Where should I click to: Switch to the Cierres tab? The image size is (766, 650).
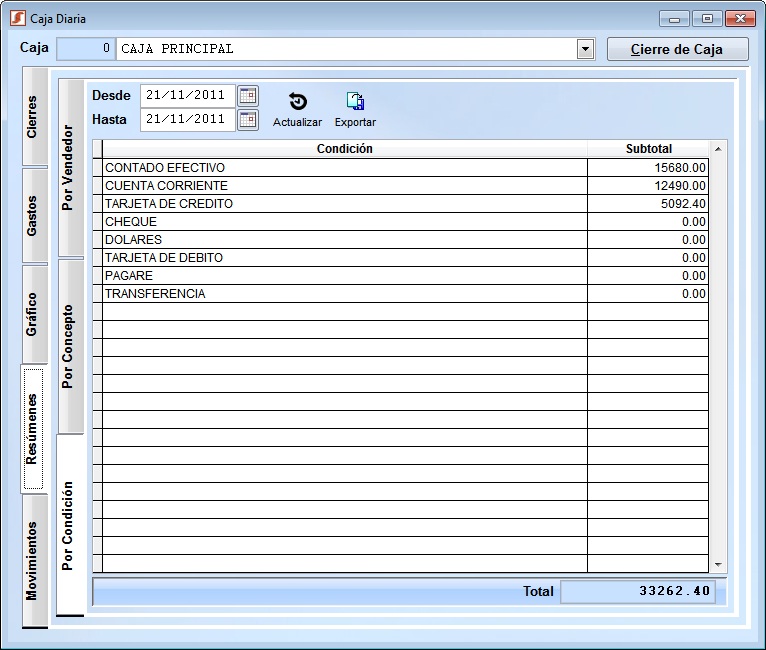pyautogui.click(x=33, y=116)
